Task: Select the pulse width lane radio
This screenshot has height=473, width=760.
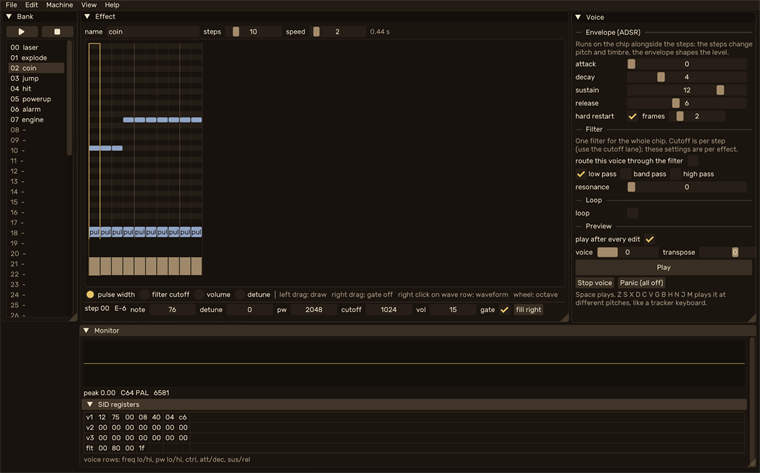Action: point(90,294)
